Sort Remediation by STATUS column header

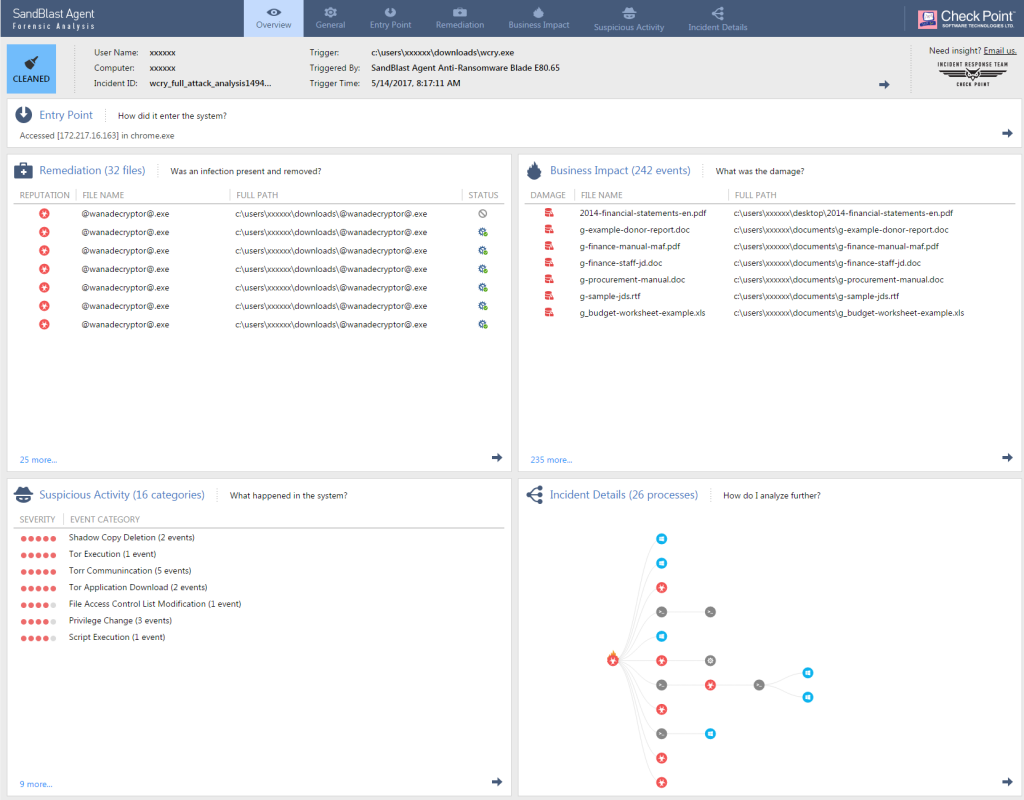coord(483,195)
